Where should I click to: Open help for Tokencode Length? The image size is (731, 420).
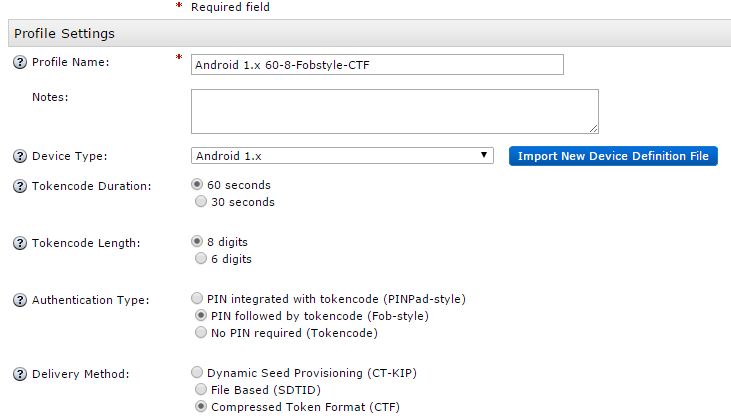coord(19,243)
